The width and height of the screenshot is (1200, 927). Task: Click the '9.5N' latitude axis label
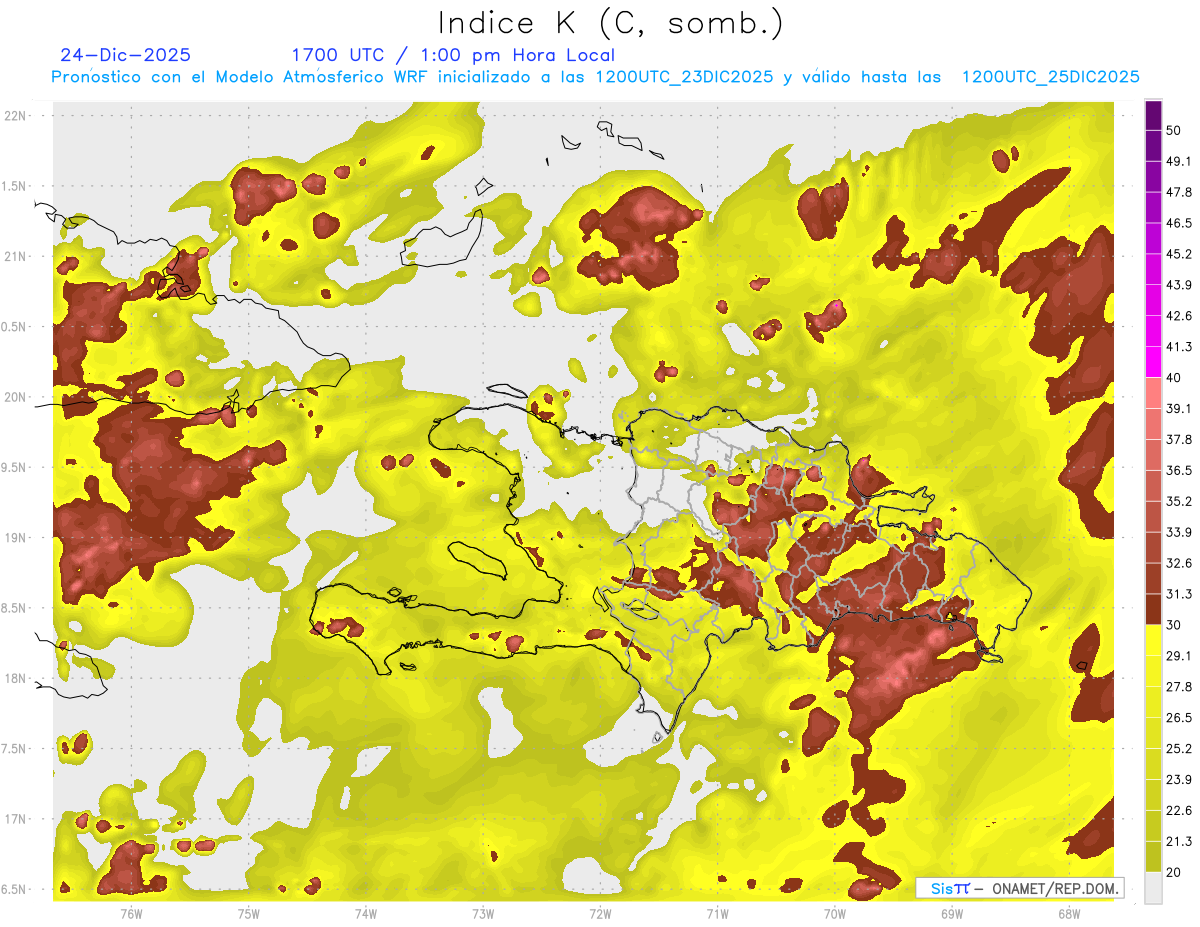tap(15, 468)
